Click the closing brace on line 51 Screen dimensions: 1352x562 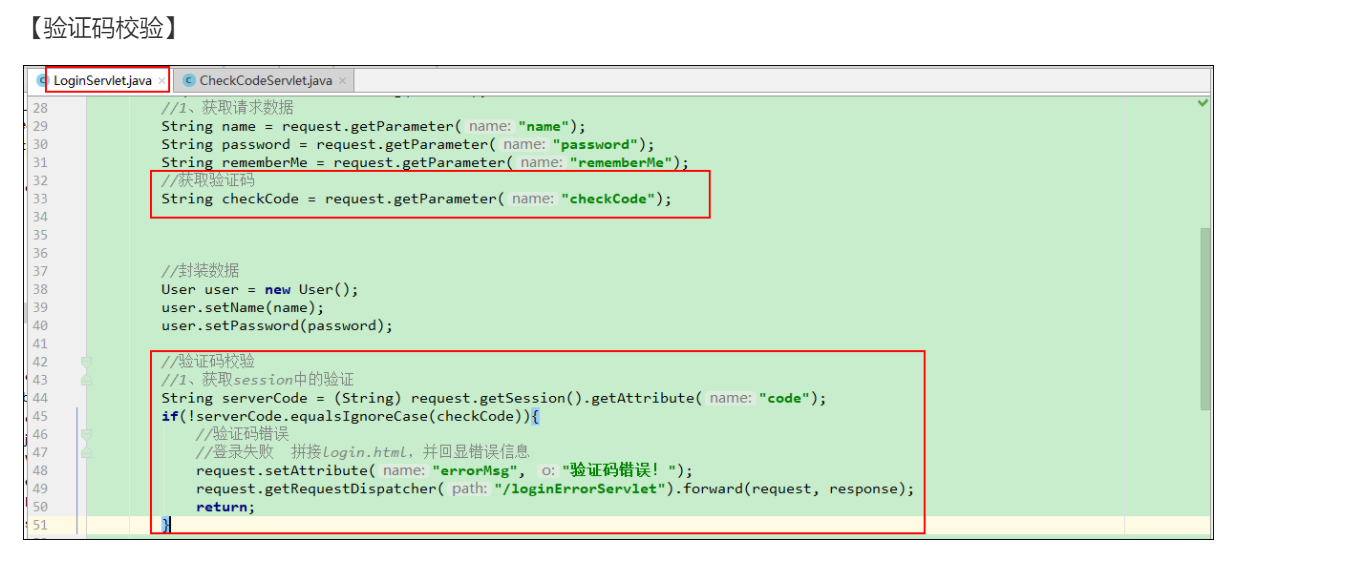click(166, 524)
